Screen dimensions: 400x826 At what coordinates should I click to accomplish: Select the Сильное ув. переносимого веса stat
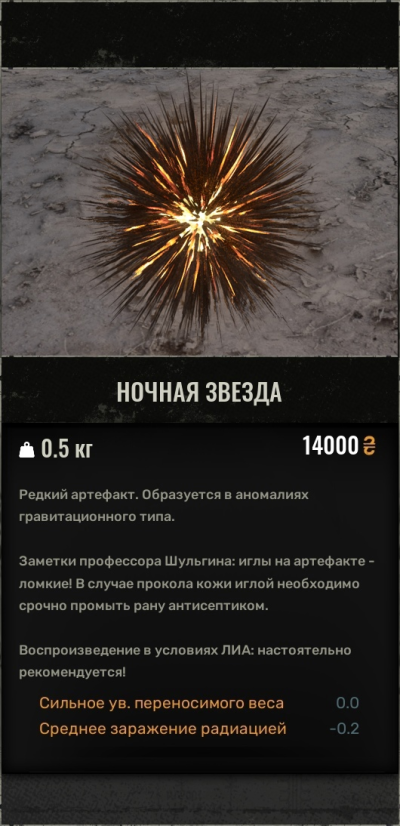(x=161, y=703)
